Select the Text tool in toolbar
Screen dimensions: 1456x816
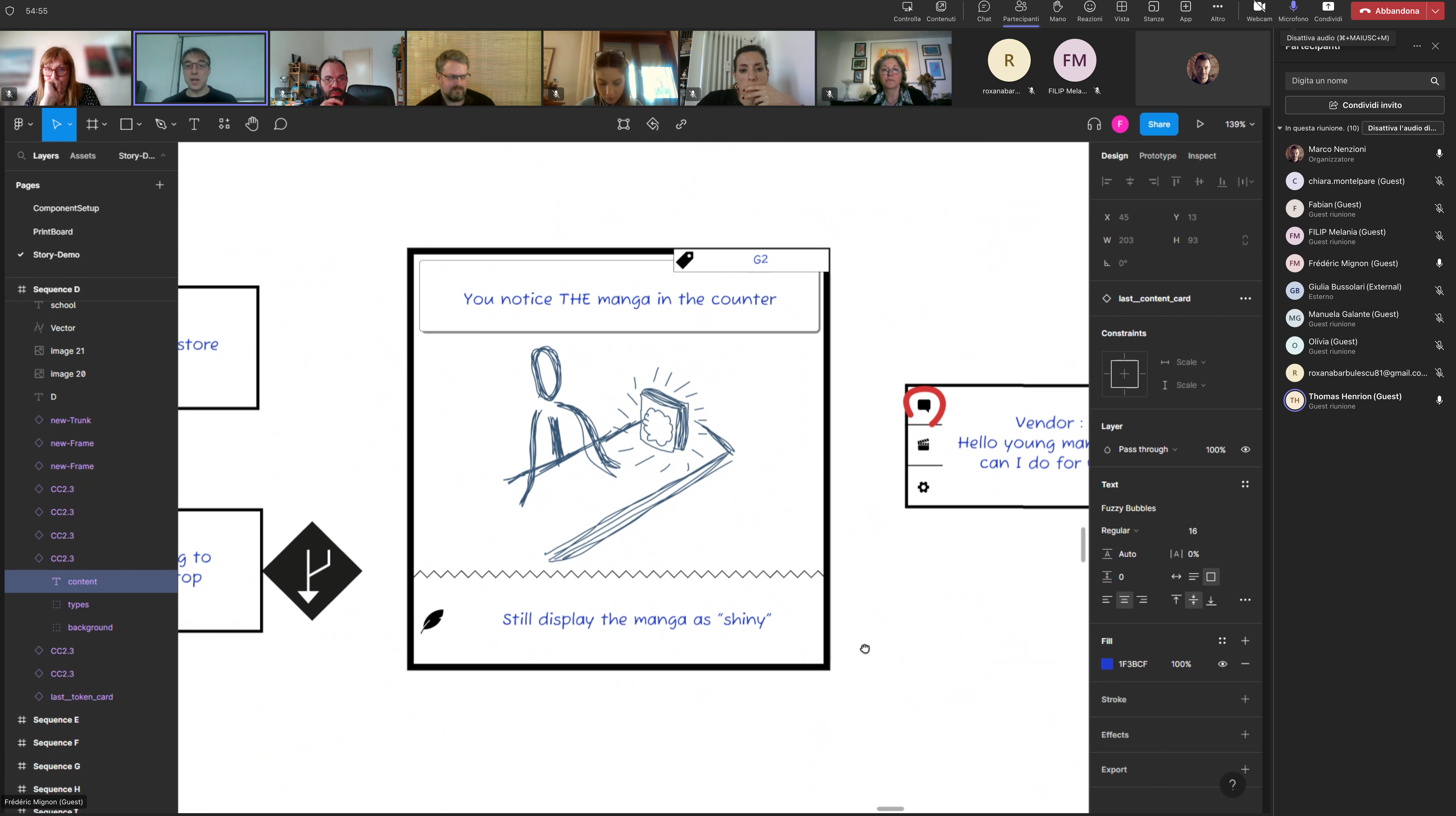point(194,124)
